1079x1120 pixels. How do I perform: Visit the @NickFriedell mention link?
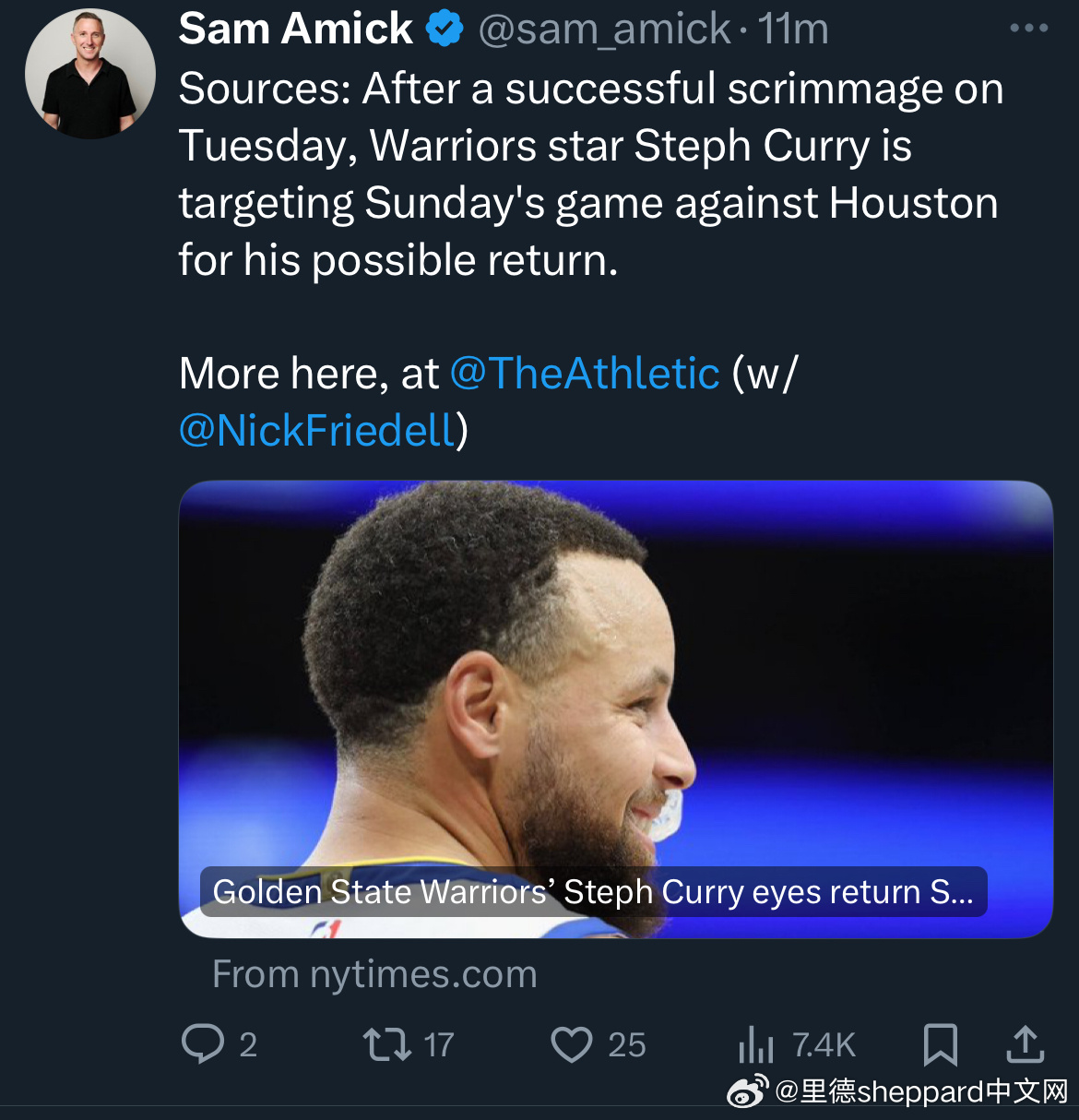317,431
